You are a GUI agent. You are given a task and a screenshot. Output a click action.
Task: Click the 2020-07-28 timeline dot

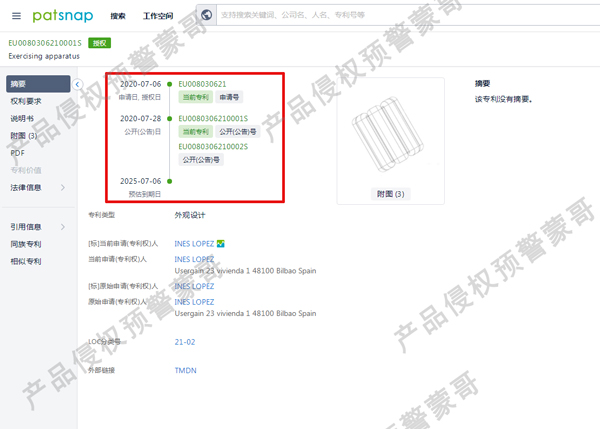tap(170, 119)
